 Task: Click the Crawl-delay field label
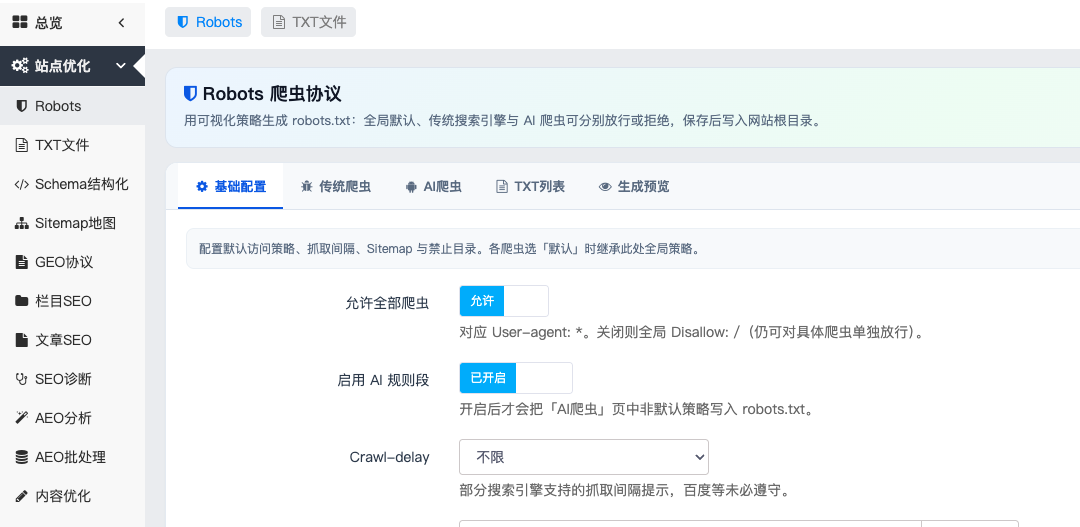(389, 457)
